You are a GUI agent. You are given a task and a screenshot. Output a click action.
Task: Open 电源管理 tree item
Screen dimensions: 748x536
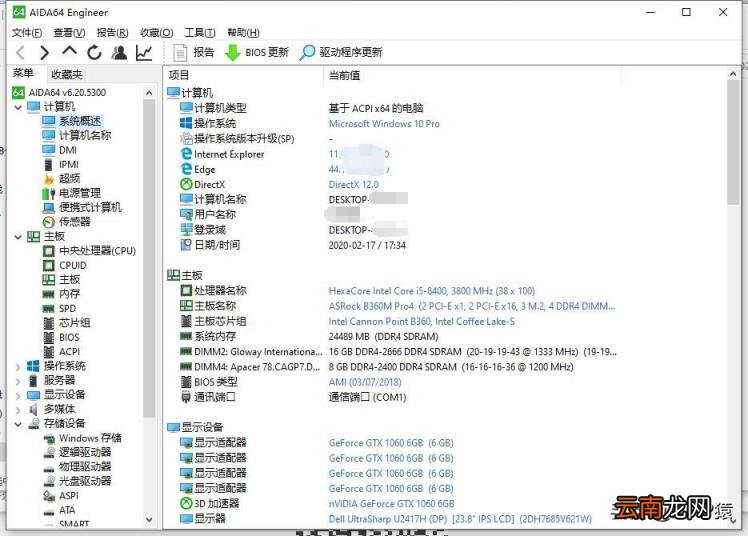click(x=72, y=193)
